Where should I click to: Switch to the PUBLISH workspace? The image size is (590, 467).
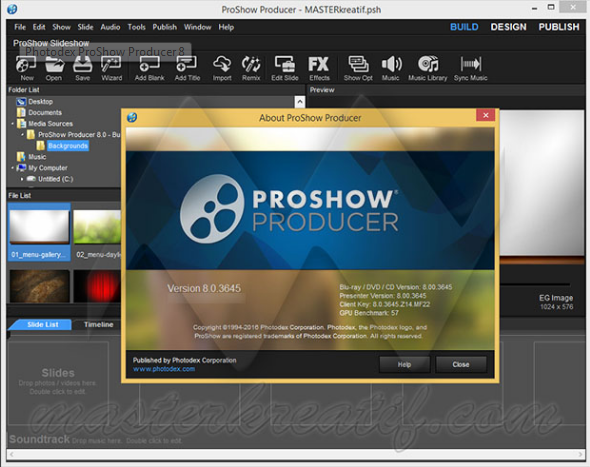[x=559, y=27]
